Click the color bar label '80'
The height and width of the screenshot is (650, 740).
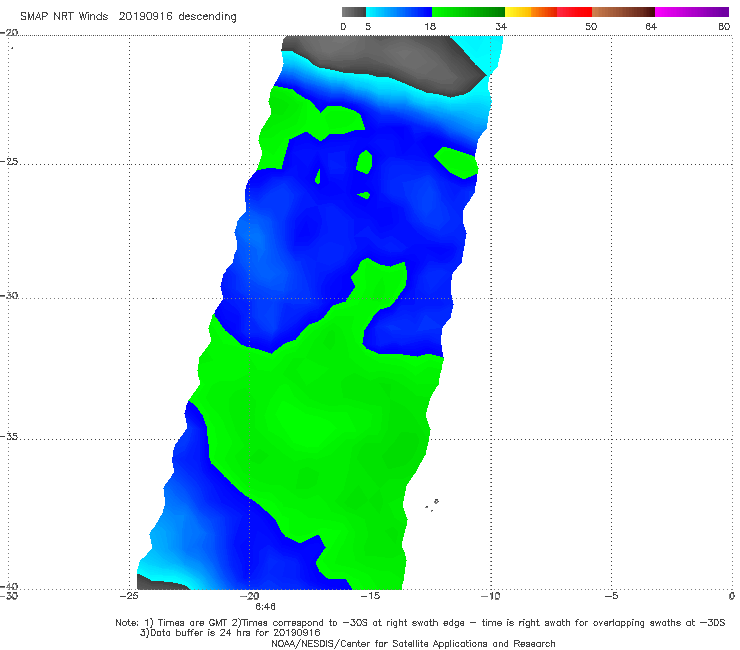click(x=724, y=27)
